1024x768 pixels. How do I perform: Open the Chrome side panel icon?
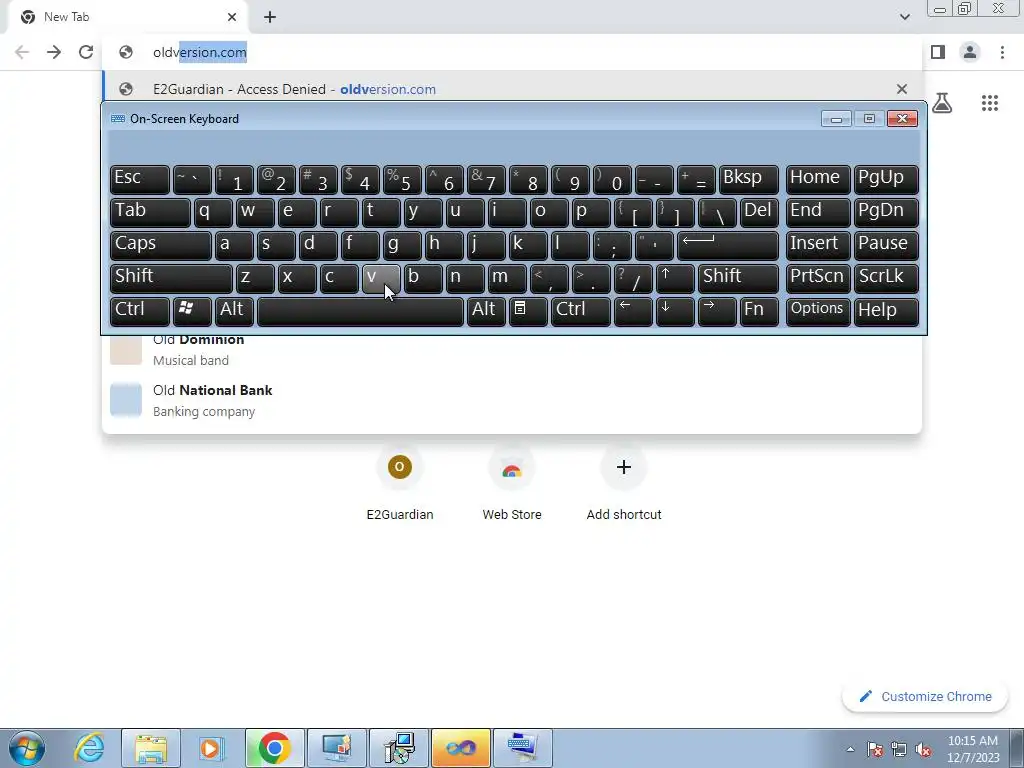click(938, 52)
